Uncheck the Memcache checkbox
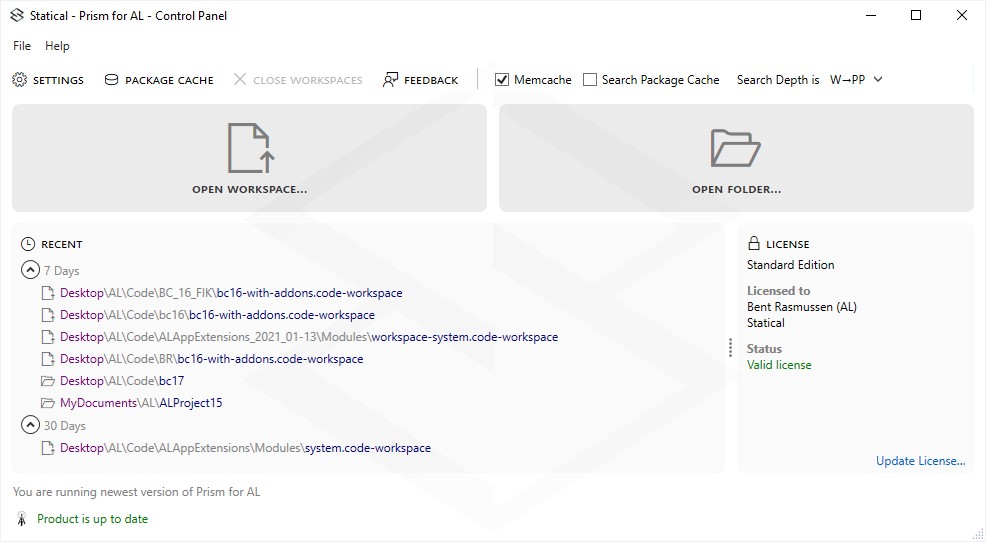986x542 pixels. pyautogui.click(x=502, y=80)
